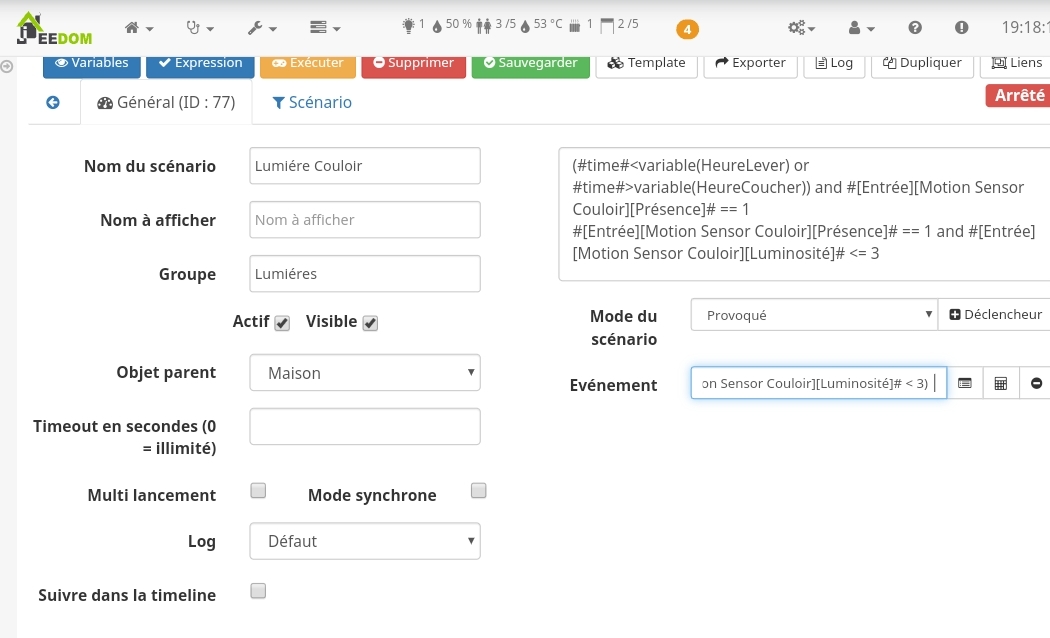Expand the Log level dropdown
The image size is (1050, 638).
[365, 541]
